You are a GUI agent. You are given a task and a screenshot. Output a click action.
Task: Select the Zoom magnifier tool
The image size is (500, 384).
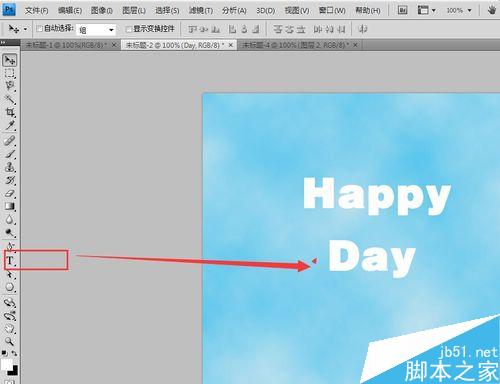(10, 341)
